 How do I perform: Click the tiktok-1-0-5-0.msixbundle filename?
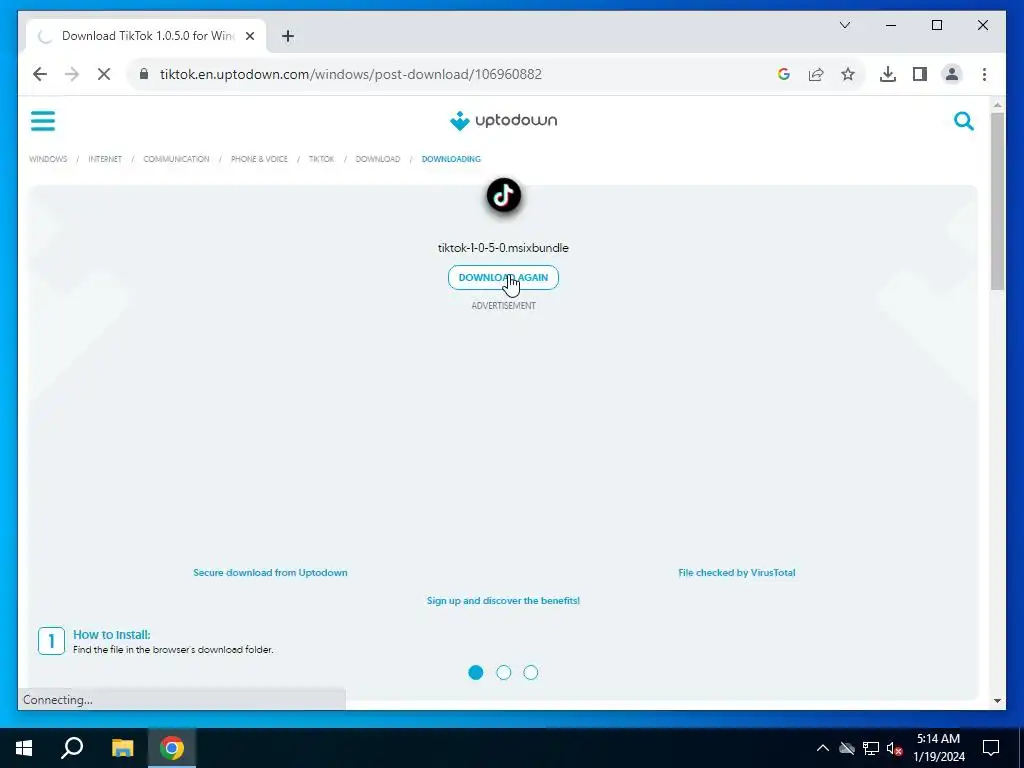click(x=504, y=248)
